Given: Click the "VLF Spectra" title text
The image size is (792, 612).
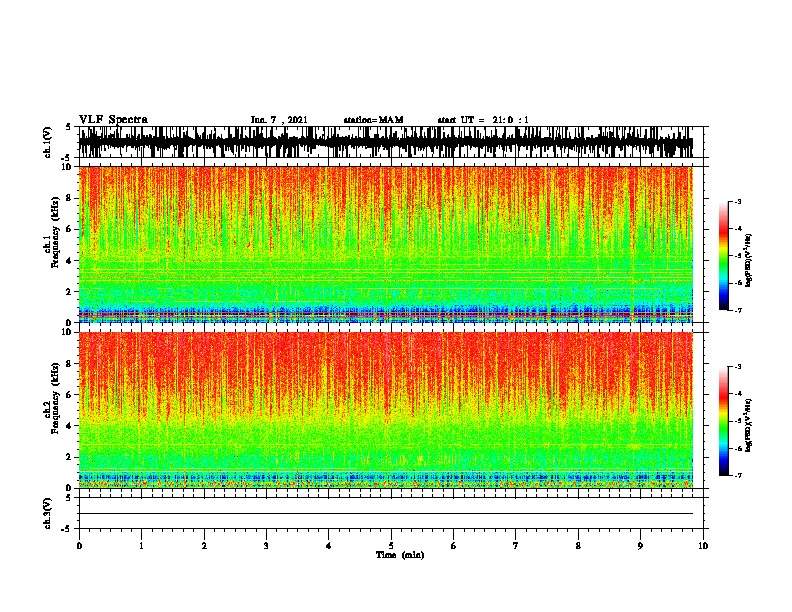Looking at the screenshot, I should click(113, 120).
